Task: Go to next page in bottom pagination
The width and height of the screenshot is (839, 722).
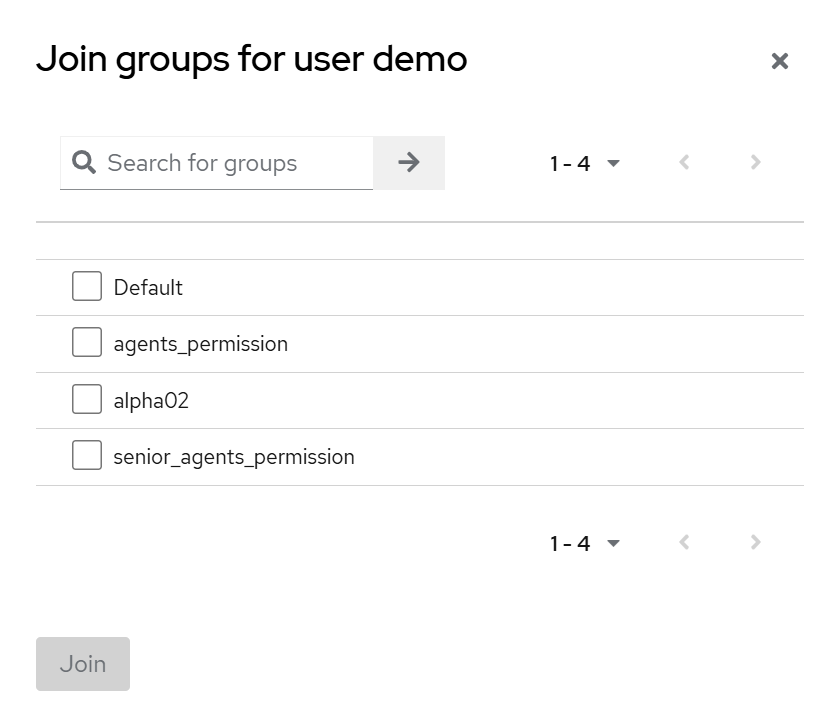Action: click(756, 543)
